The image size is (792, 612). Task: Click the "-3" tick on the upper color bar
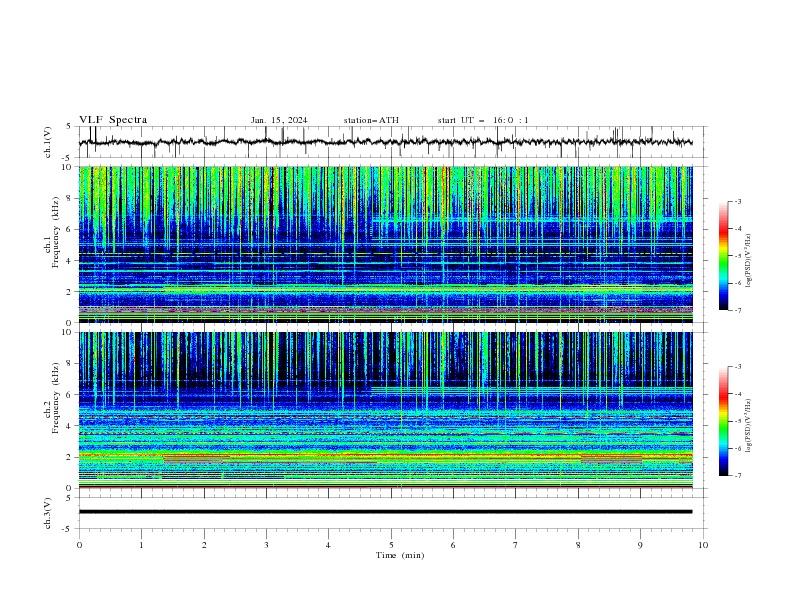click(738, 201)
